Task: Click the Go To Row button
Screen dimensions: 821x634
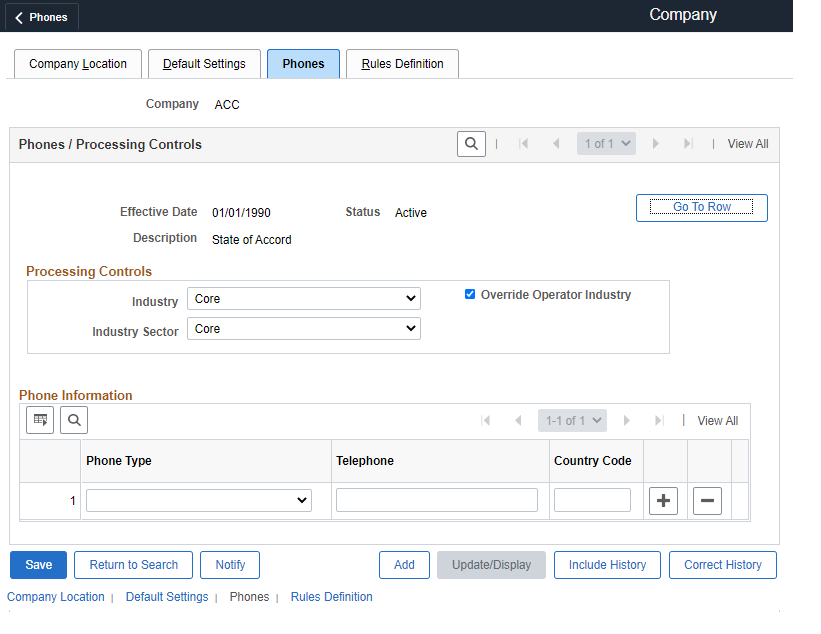Action: tap(702, 208)
